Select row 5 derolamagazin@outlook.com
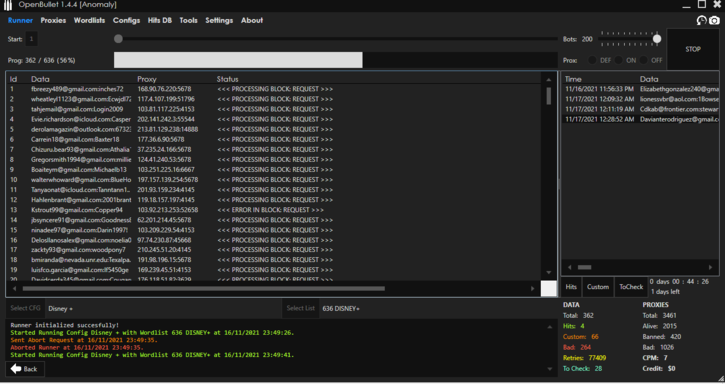Image resolution: width=725 pixels, height=384 pixels. coord(273,129)
